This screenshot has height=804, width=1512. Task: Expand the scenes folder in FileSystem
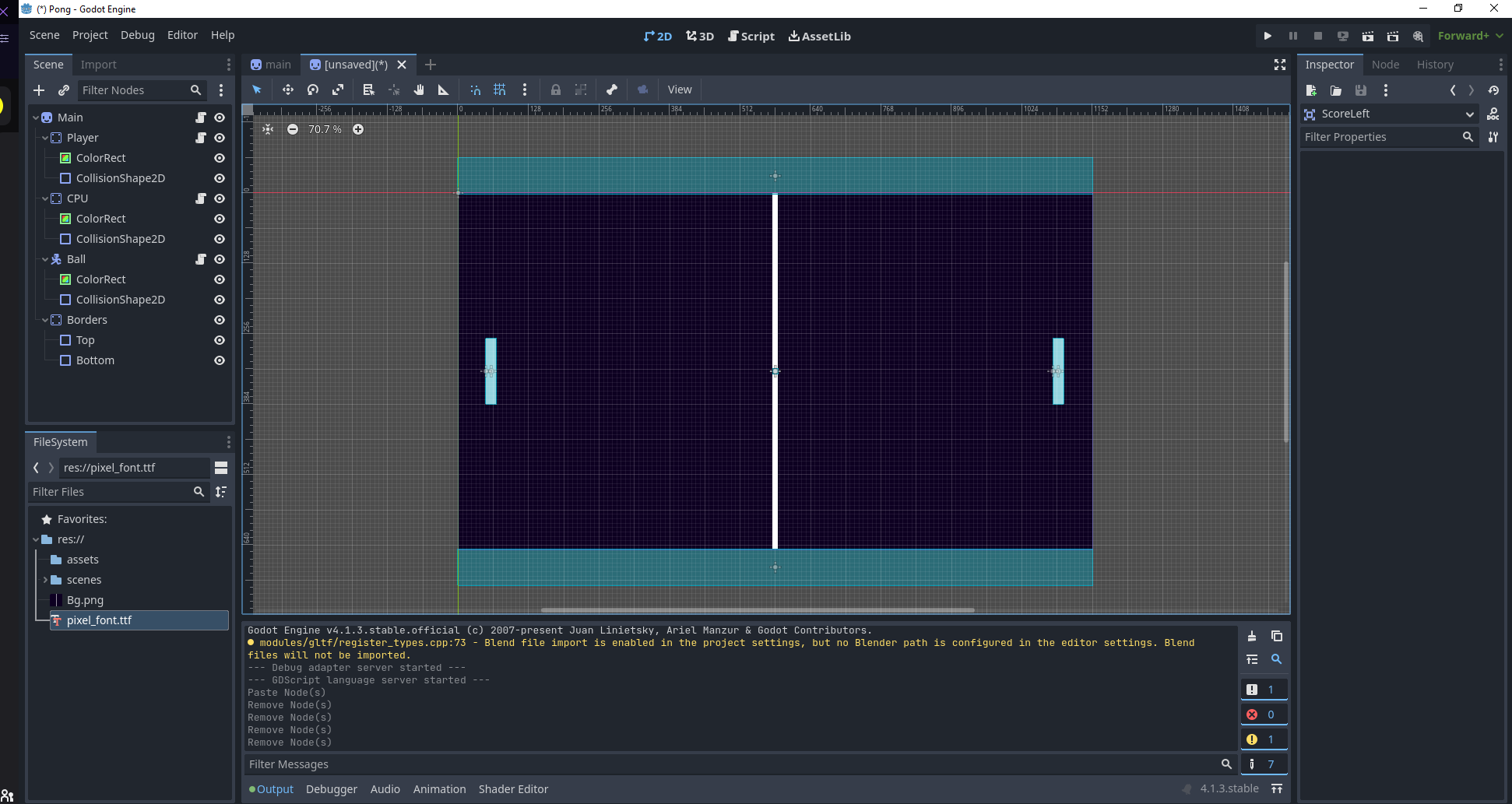point(45,580)
